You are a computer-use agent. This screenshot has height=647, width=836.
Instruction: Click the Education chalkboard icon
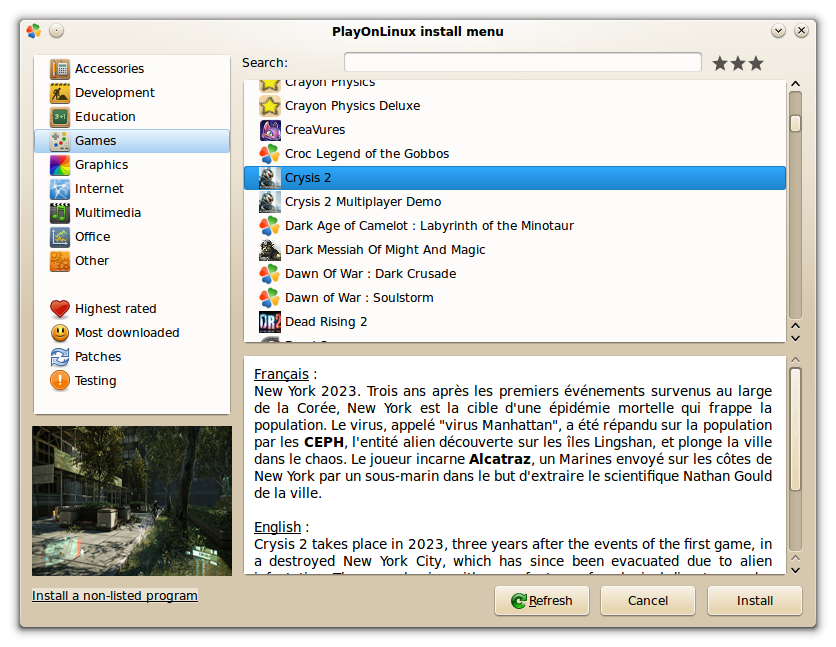pyautogui.click(x=60, y=117)
